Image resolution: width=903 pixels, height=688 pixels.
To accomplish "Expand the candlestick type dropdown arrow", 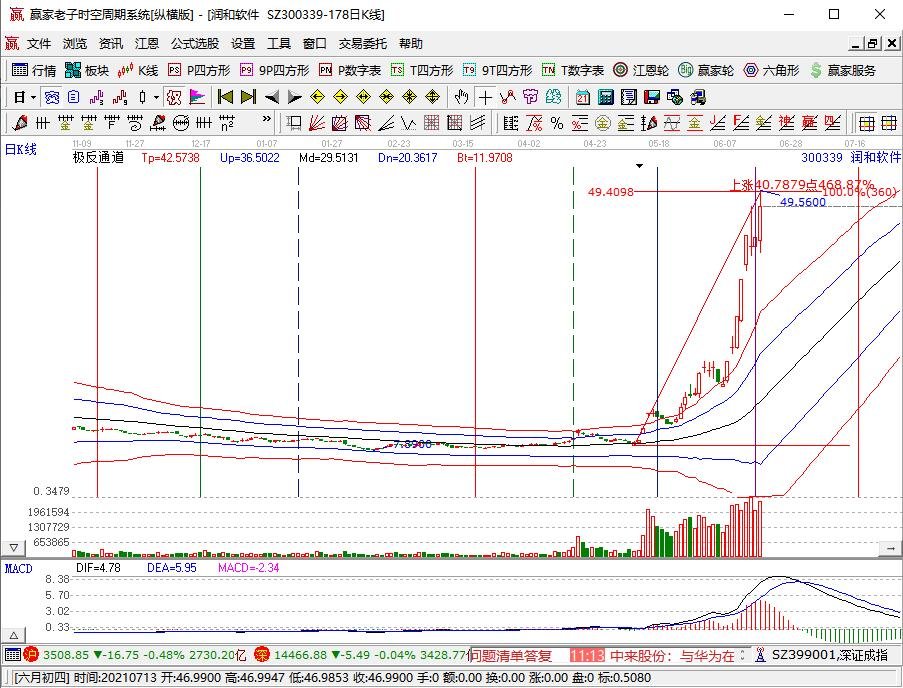I will coord(156,97).
